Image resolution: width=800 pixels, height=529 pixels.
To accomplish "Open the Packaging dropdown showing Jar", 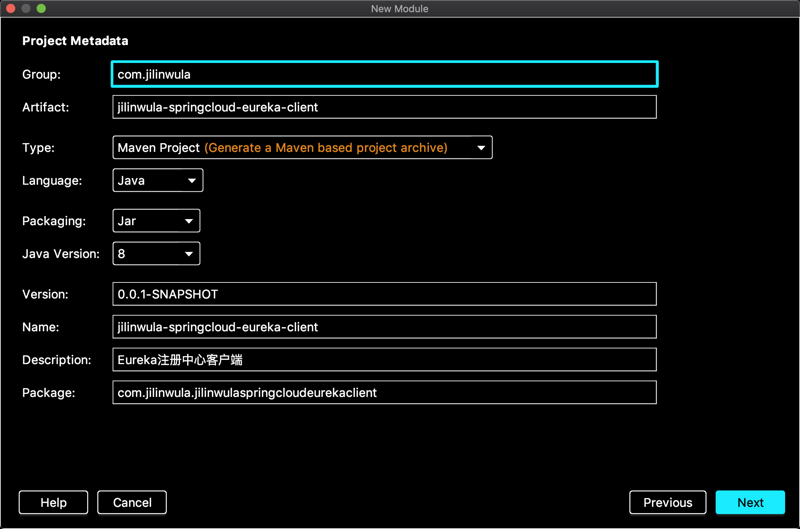I will tap(156, 221).
